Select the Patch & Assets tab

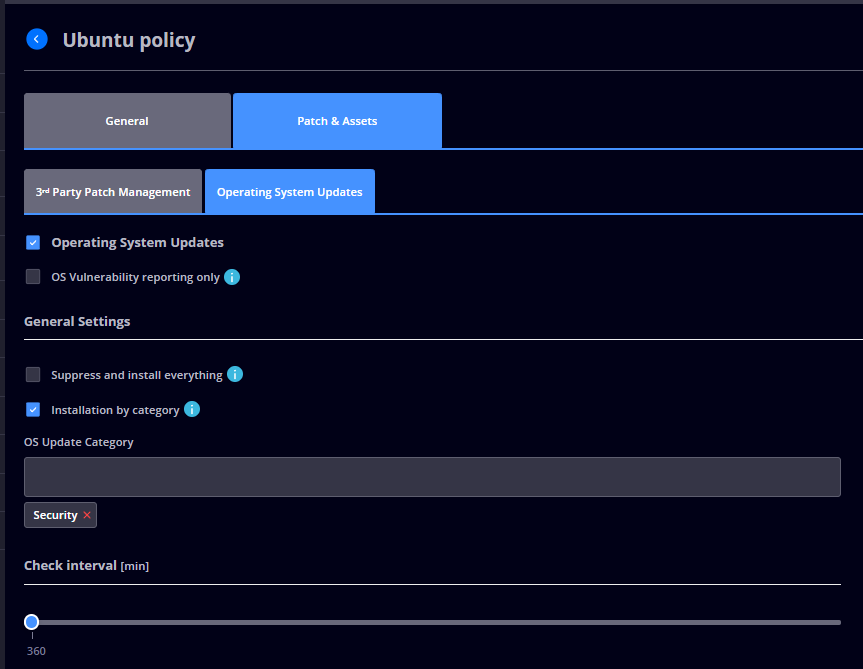coord(337,120)
